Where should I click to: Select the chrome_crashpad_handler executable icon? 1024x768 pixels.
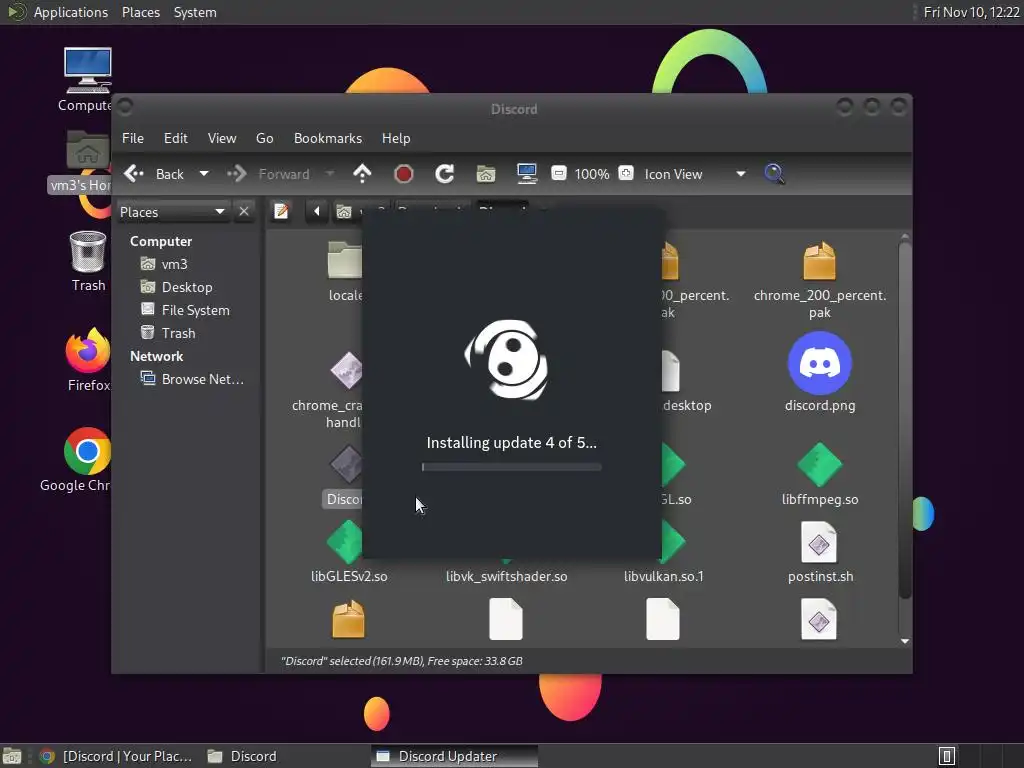coord(346,371)
